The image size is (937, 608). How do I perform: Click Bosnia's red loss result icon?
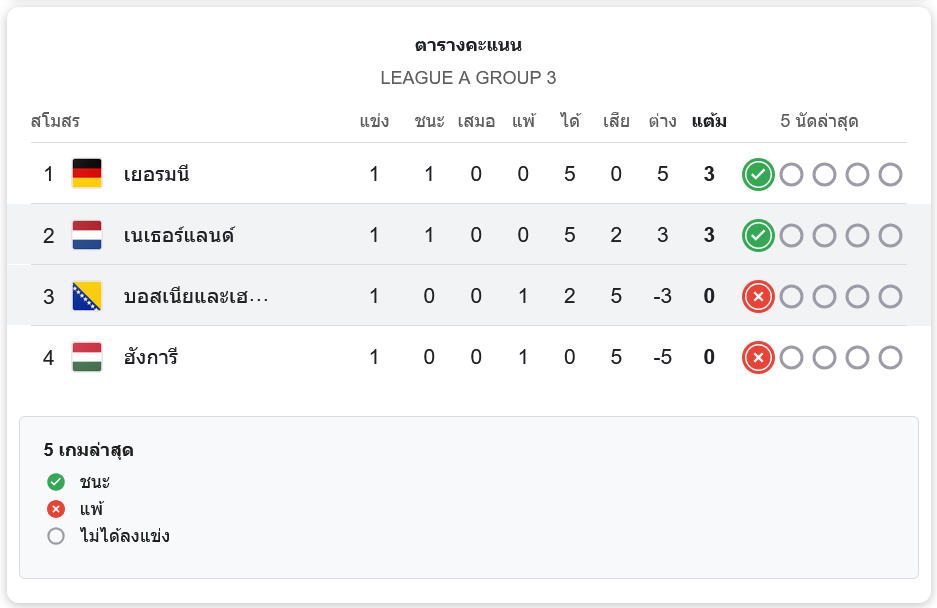[758, 297]
